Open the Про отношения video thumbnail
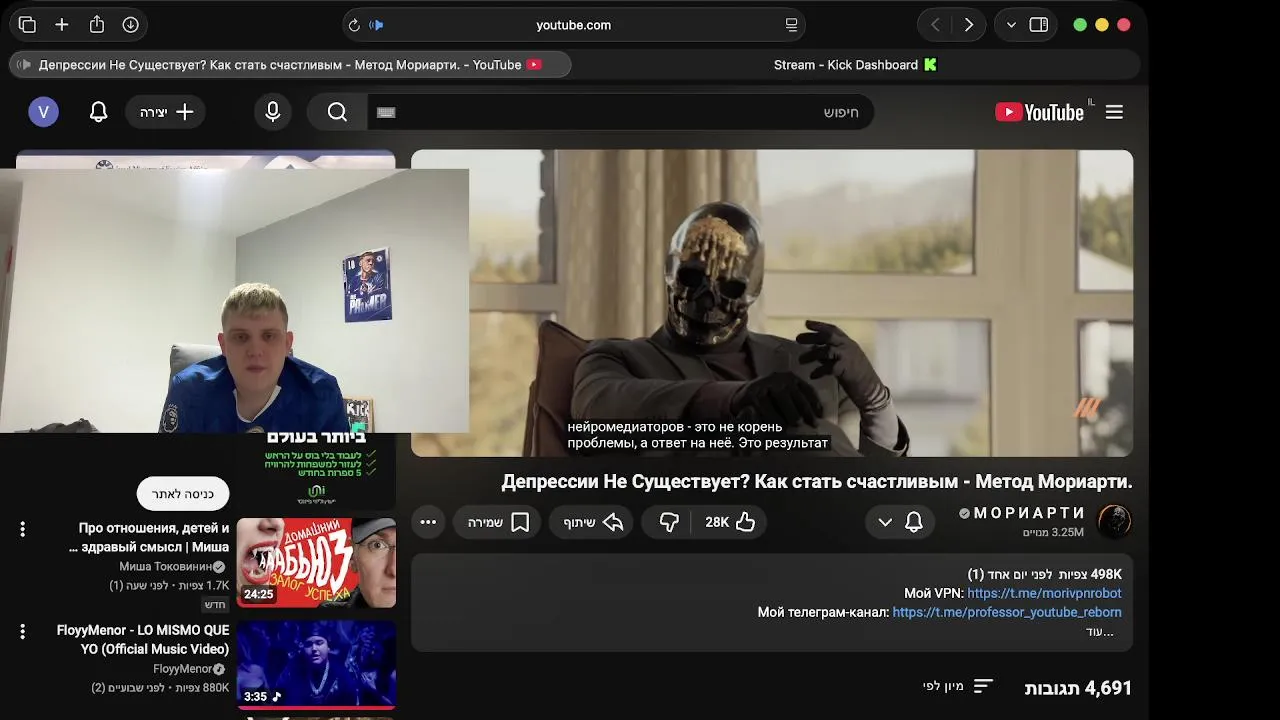 pyautogui.click(x=316, y=562)
